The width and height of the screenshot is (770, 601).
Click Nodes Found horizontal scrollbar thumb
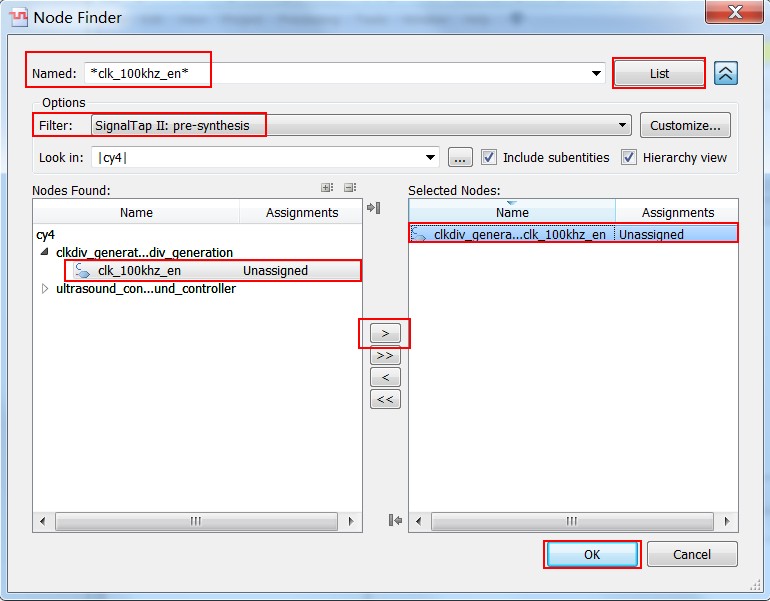point(196,521)
